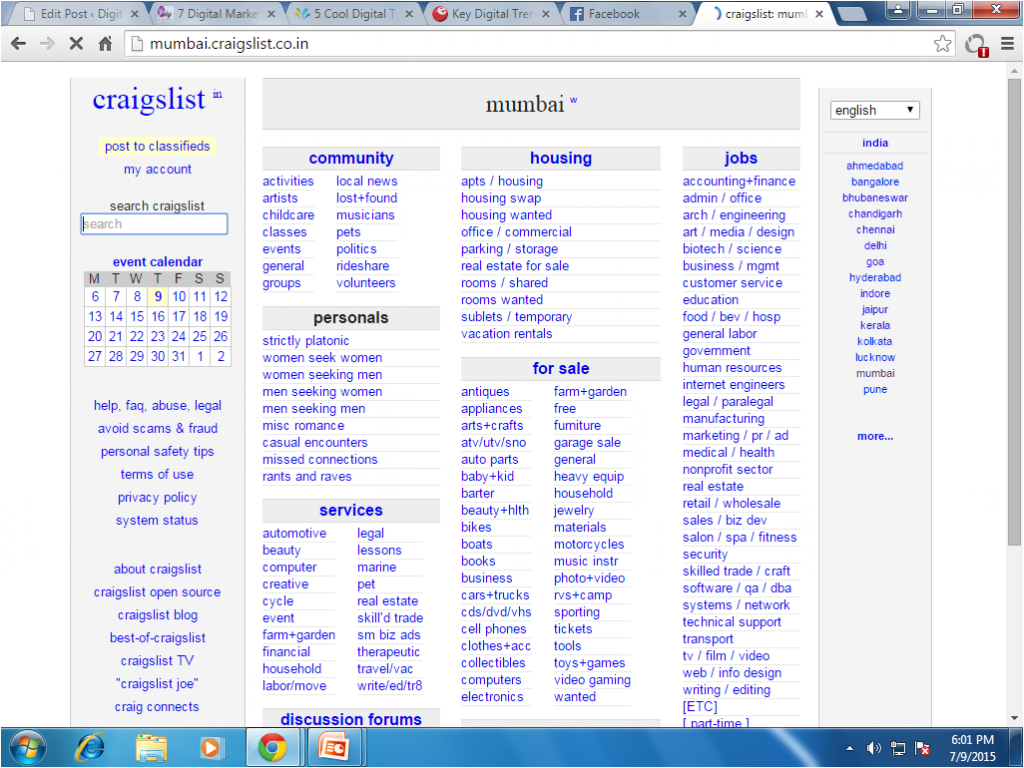Open the housing section heading
Viewport: 1024px width, 768px height.
[x=560, y=158]
